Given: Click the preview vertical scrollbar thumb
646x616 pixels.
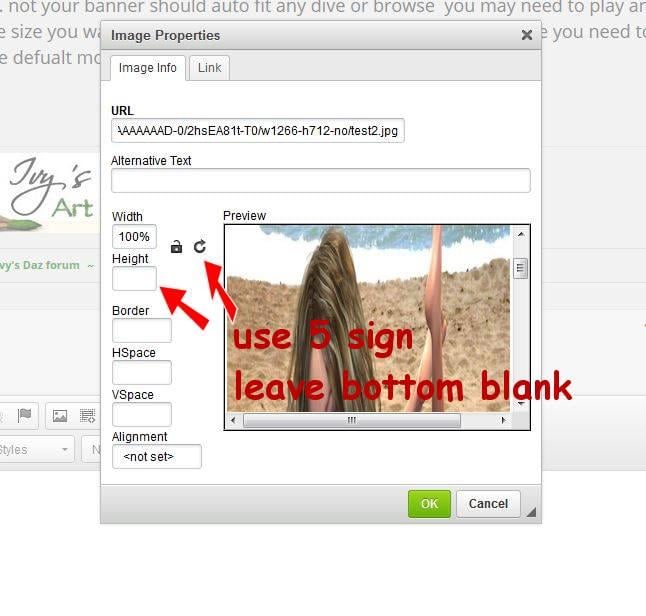Looking at the screenshot, I should pyautogui.click(x=520, y=268).
